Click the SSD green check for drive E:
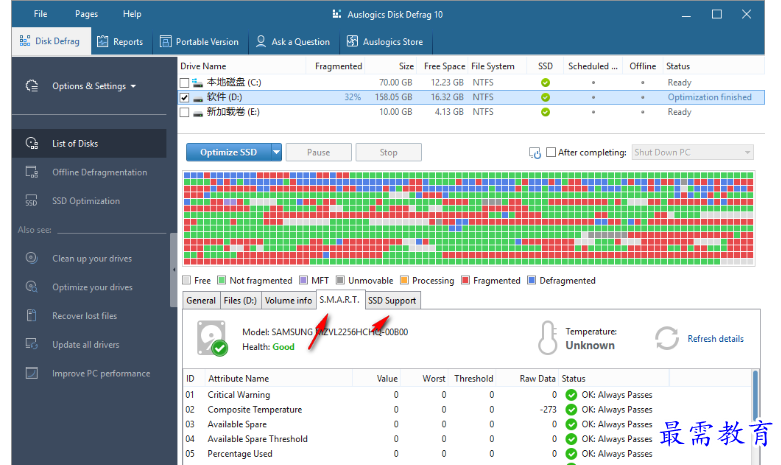 tap(545, 112)
